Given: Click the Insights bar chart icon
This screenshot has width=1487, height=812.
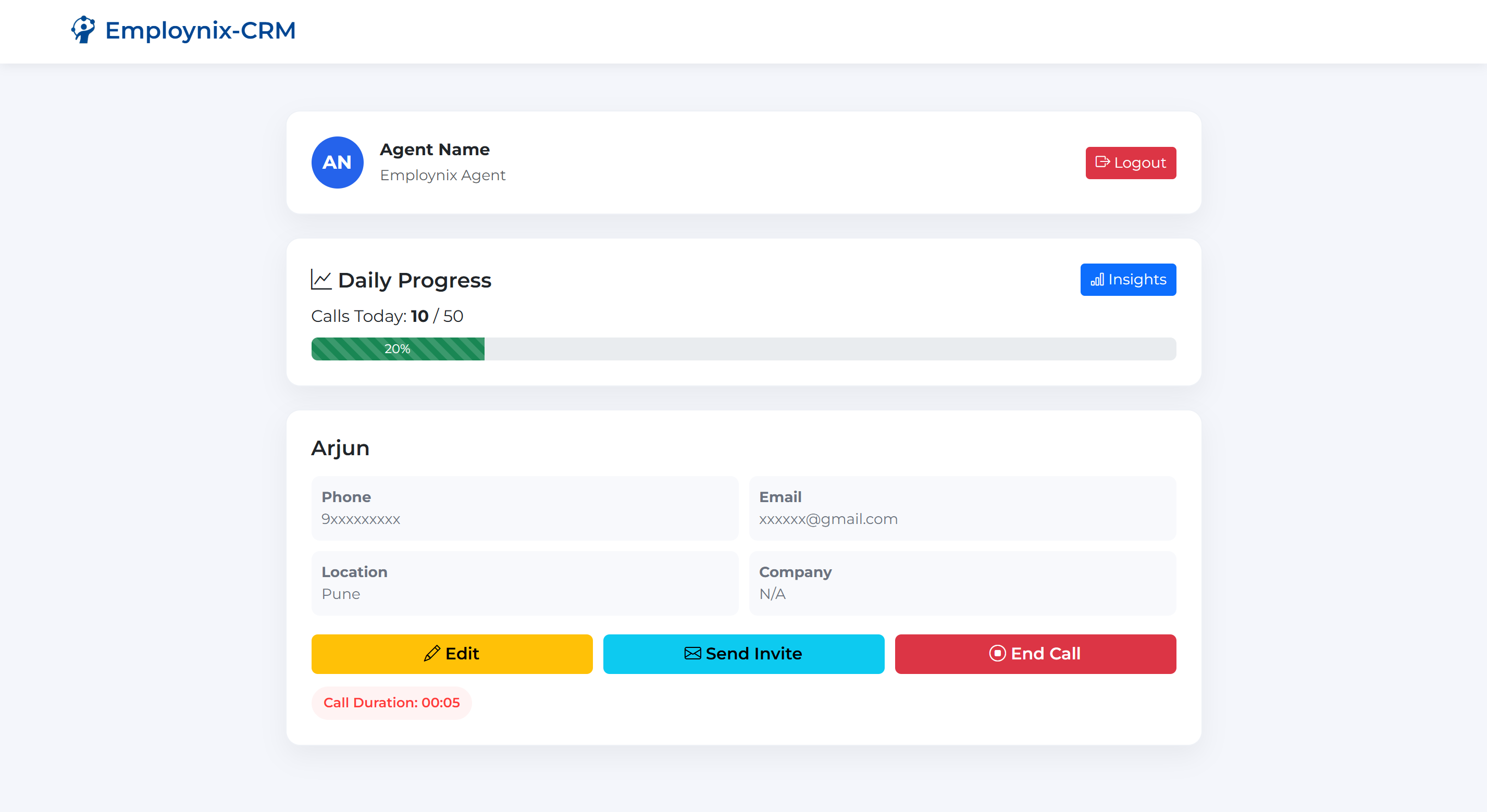Looking at the screenshot, I should click(1097, 280).
